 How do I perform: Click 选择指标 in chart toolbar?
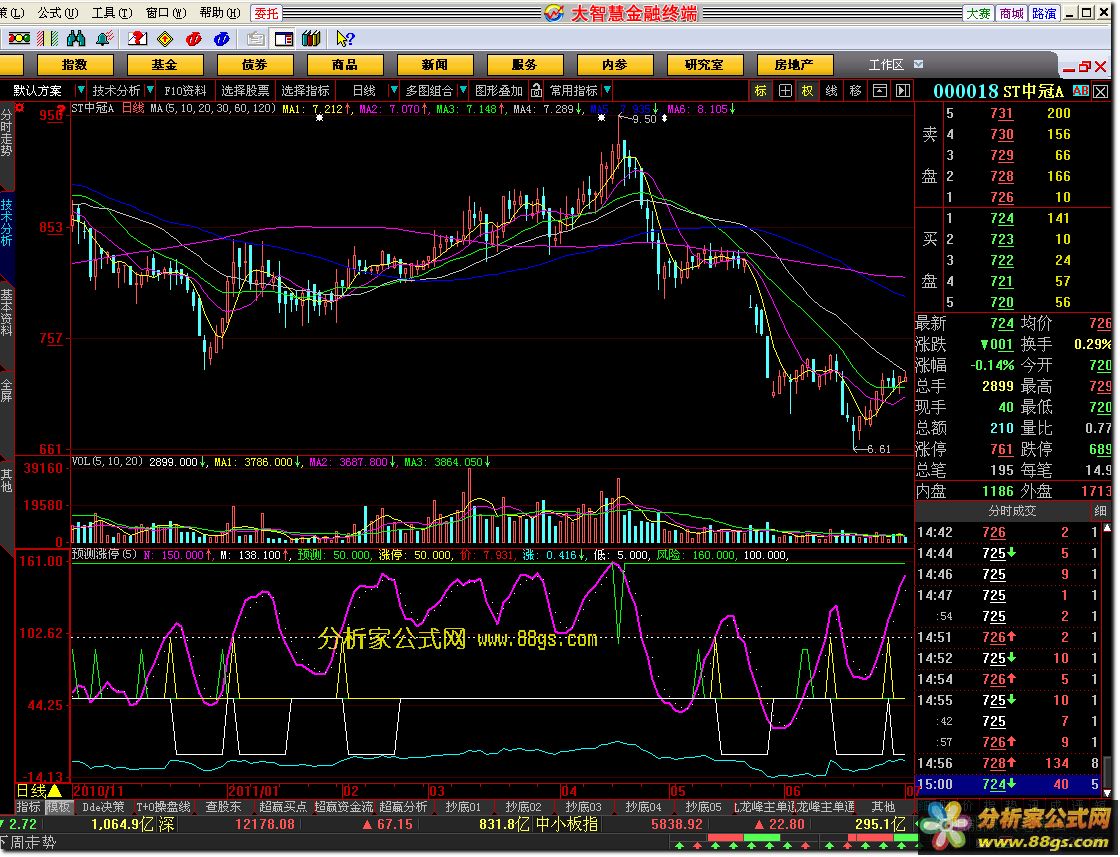point(306,91)
